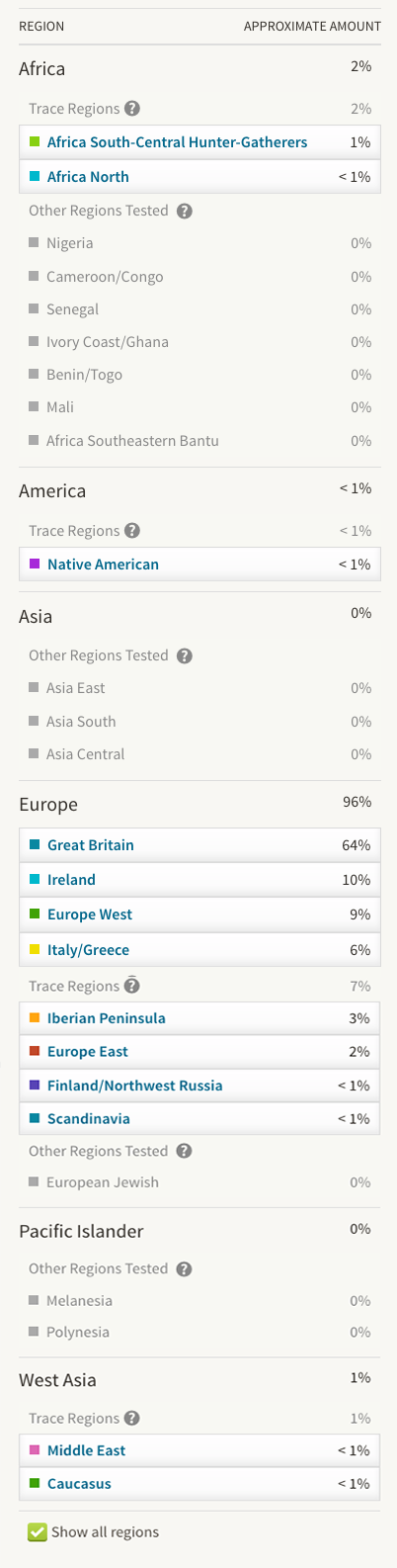Open help icon beside Europe Other Regions Tested
The height and width of the screenshot is (1568, 397).
tap(185, 1151)
